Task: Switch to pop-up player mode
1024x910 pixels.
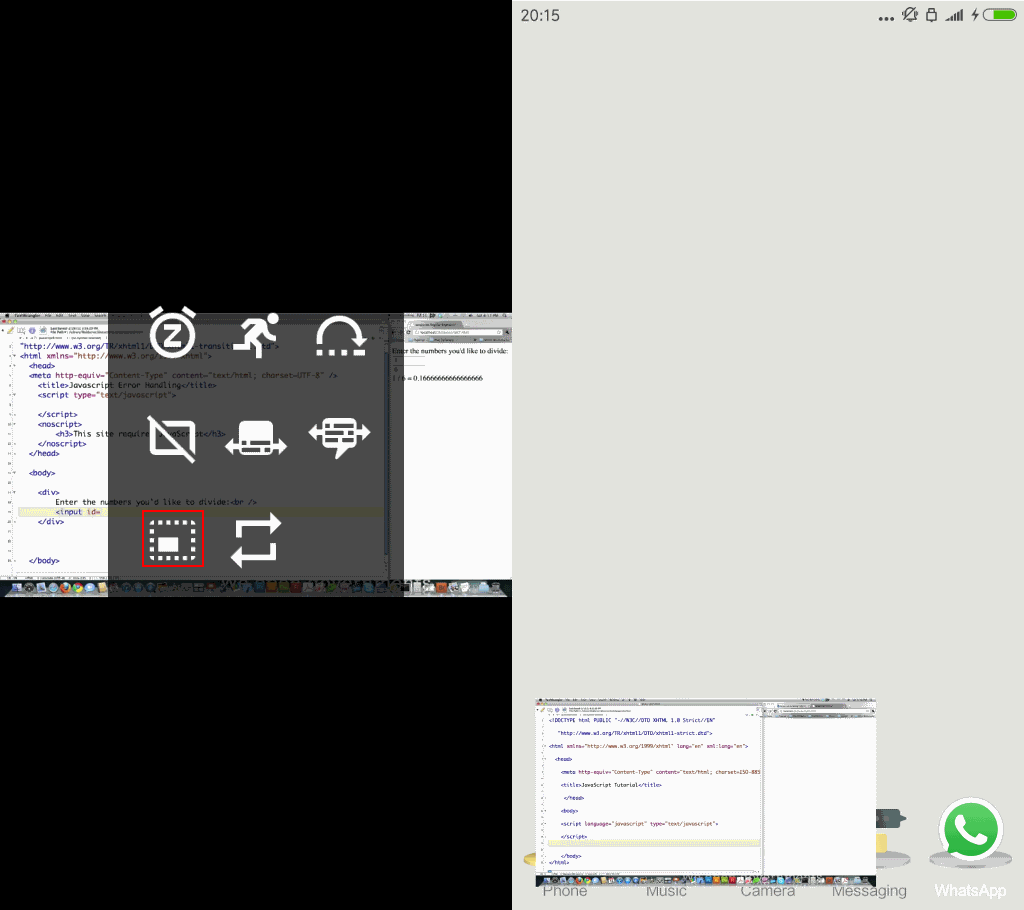Action: [173, 540]
